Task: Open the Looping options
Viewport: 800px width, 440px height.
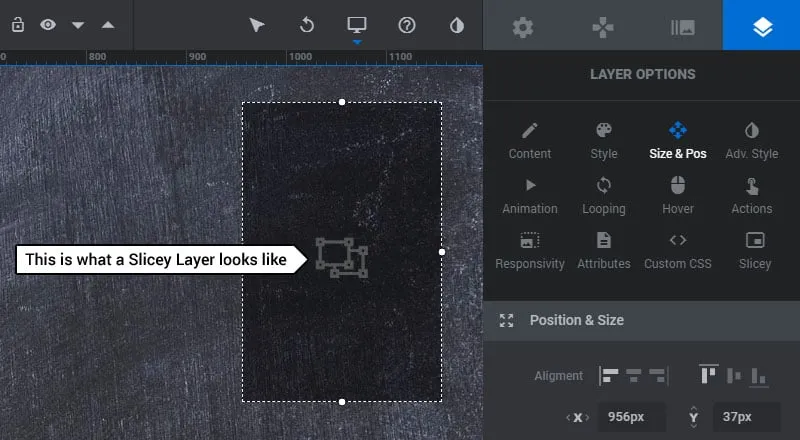Action: (x=604, y=195)
